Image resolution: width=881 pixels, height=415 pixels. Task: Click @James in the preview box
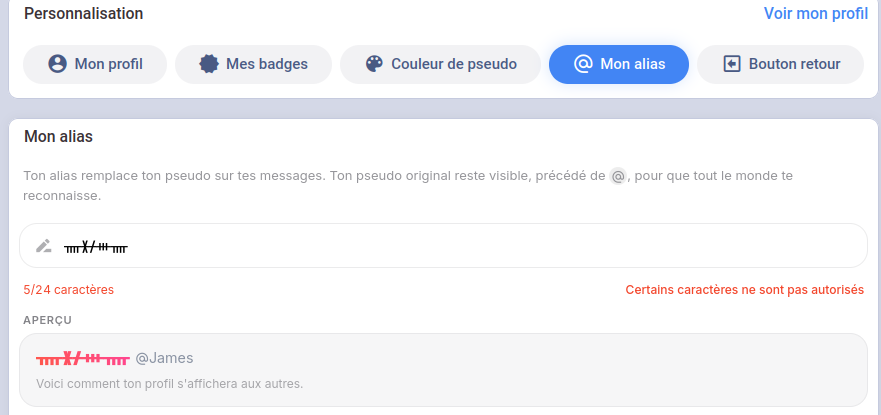pos(164,358)
